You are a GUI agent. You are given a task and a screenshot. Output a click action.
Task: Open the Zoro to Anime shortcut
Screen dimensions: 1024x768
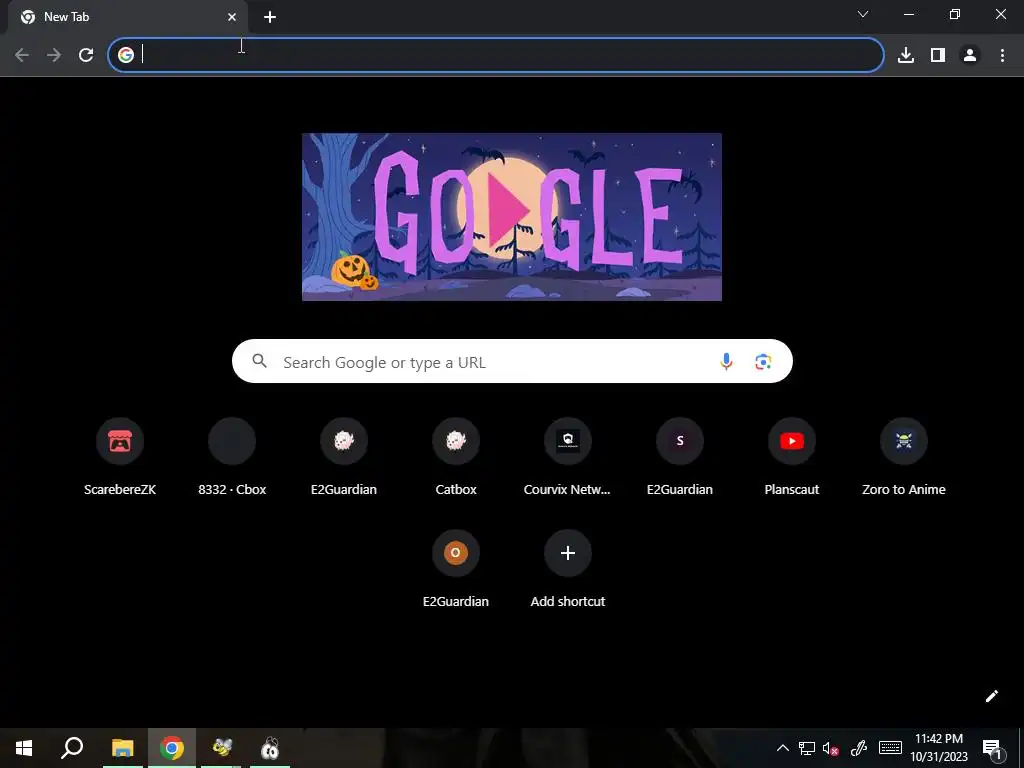coord(904,458)
